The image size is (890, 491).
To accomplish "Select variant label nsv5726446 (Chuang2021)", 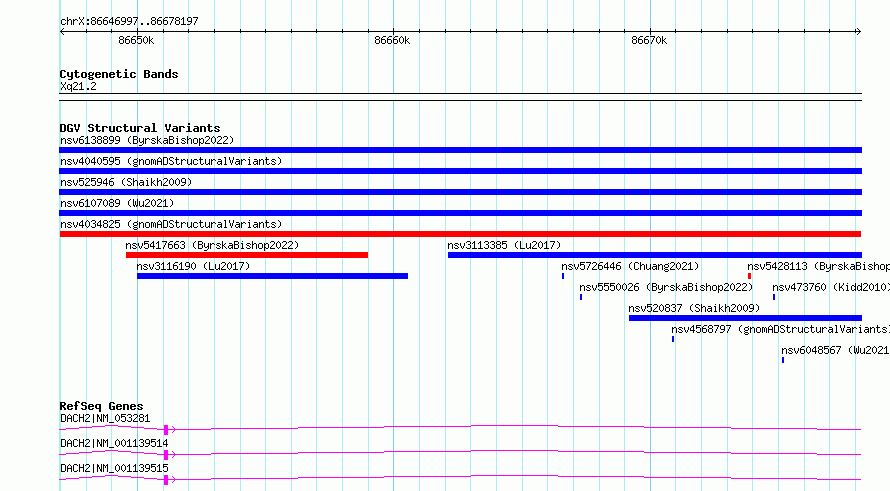I will pos(630,266).
